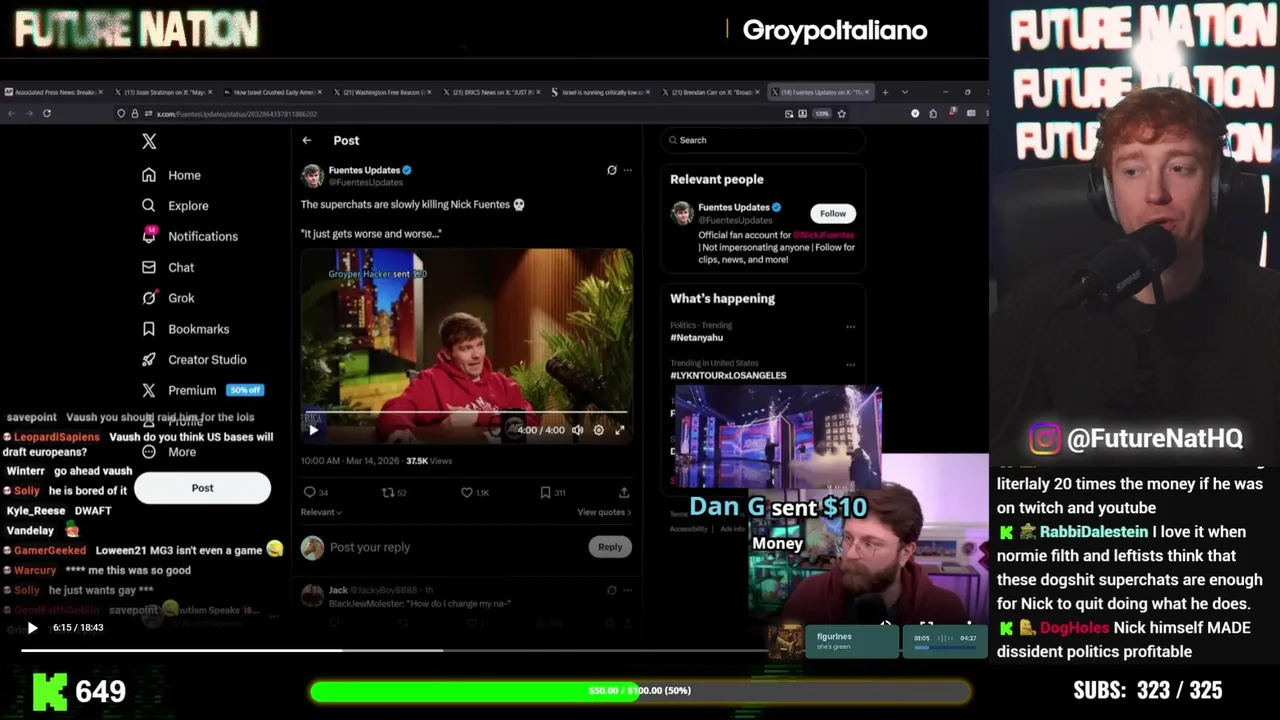The width and height of the screenshot is (1280, 720).
Task: Click the Home house icon
Action: 149,175
